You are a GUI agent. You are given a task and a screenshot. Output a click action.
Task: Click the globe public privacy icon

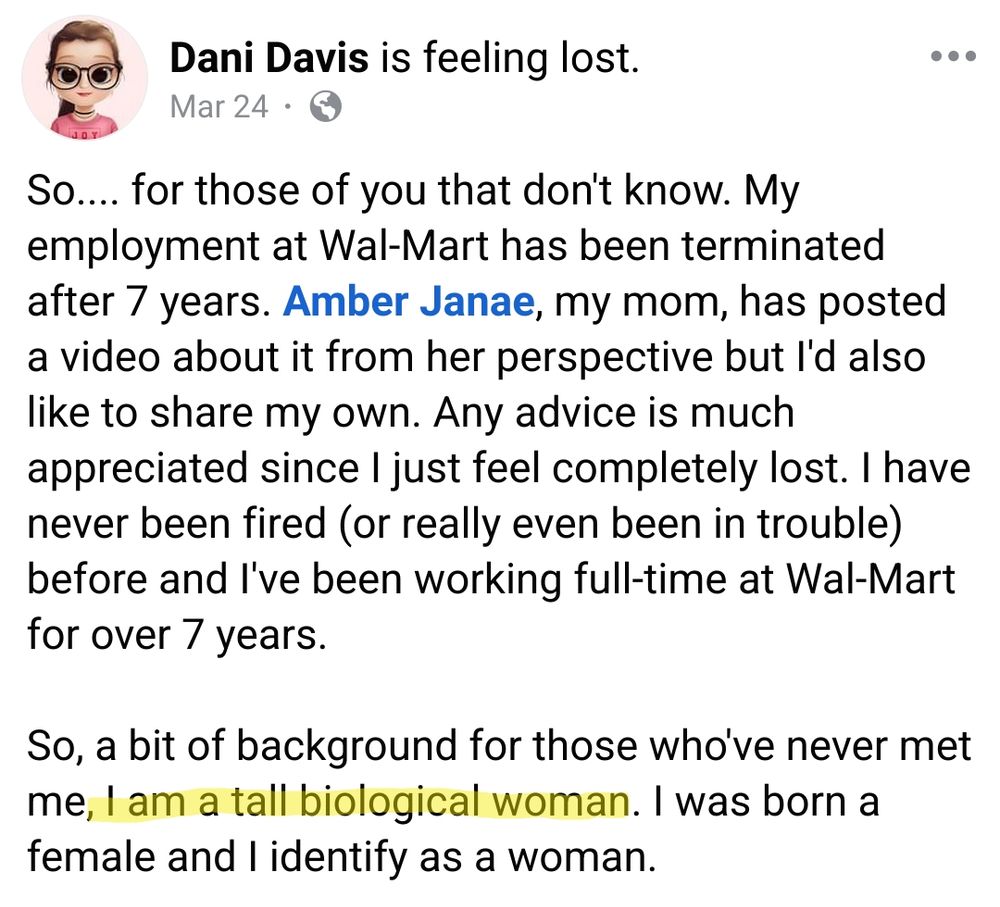326,107
